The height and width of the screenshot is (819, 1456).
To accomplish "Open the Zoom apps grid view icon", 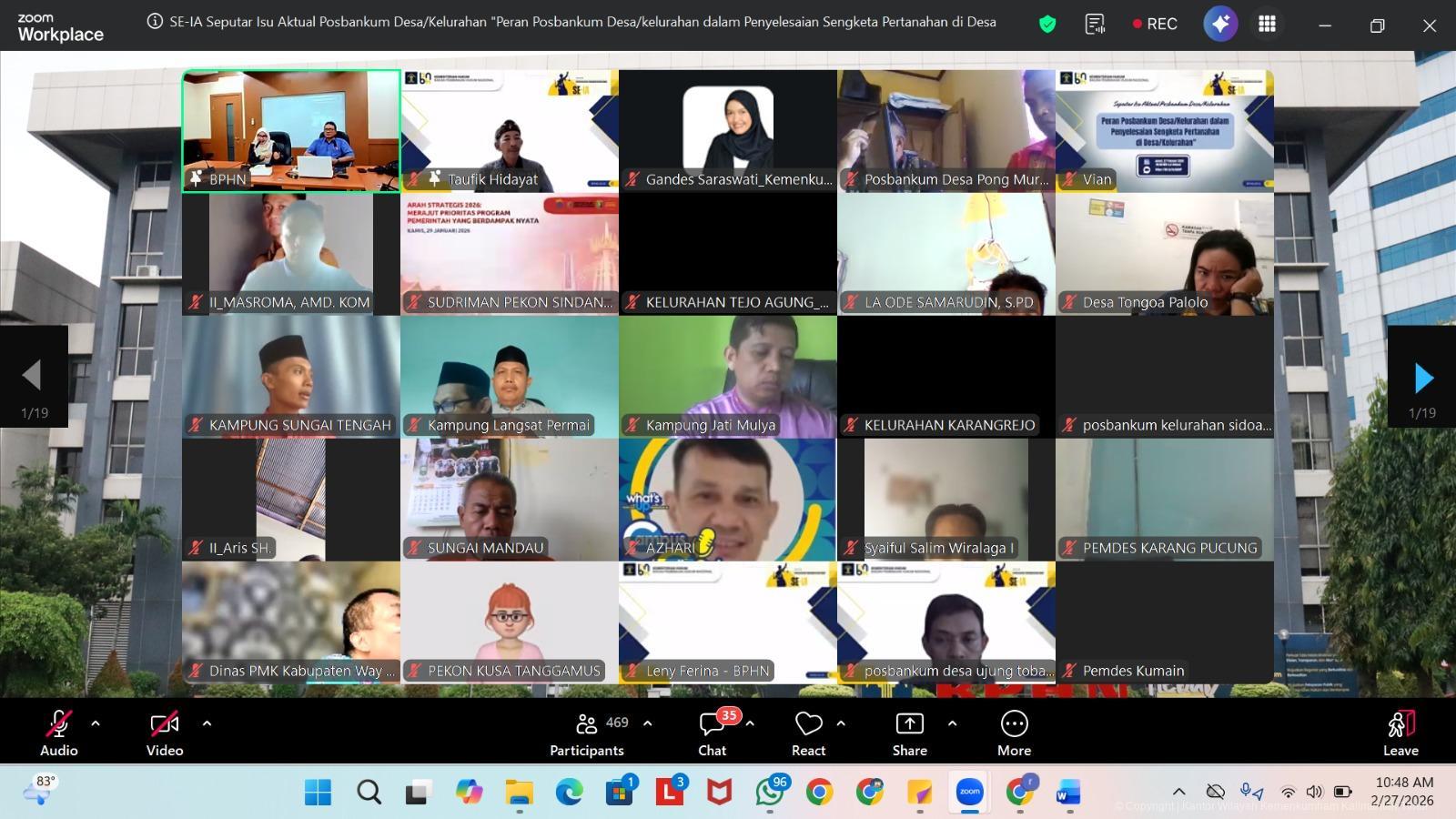I will [1267, 25].
